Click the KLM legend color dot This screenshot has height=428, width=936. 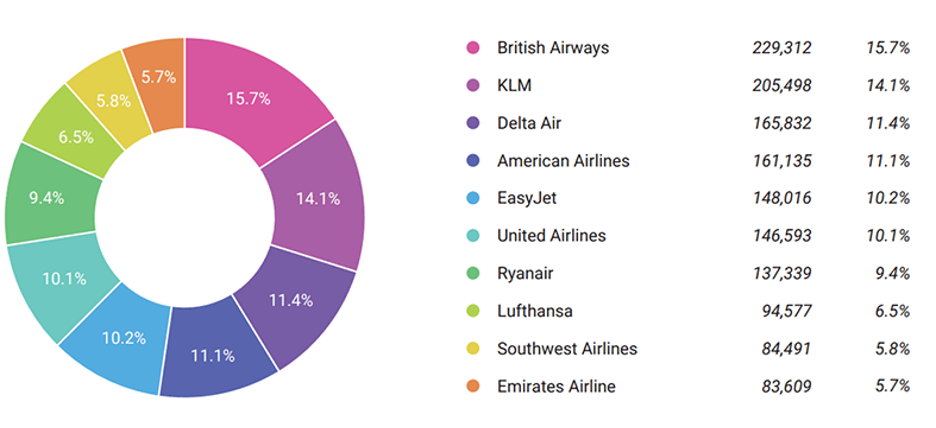(x=473, y=86)
